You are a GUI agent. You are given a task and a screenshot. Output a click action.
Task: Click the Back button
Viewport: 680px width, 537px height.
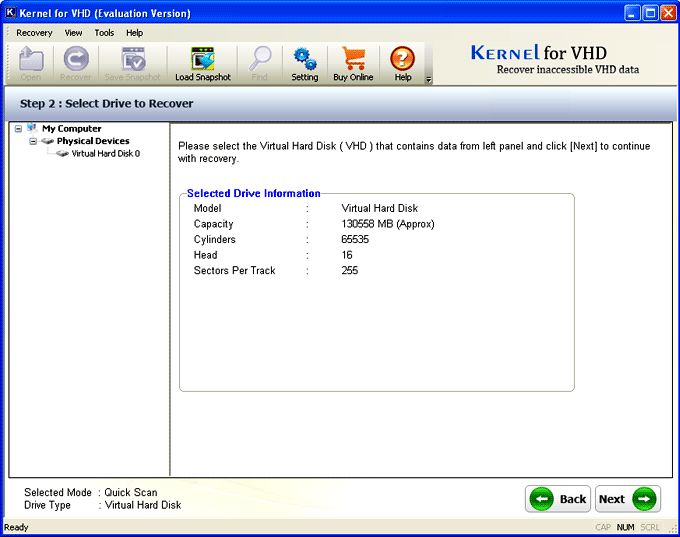tap(558, 499)
